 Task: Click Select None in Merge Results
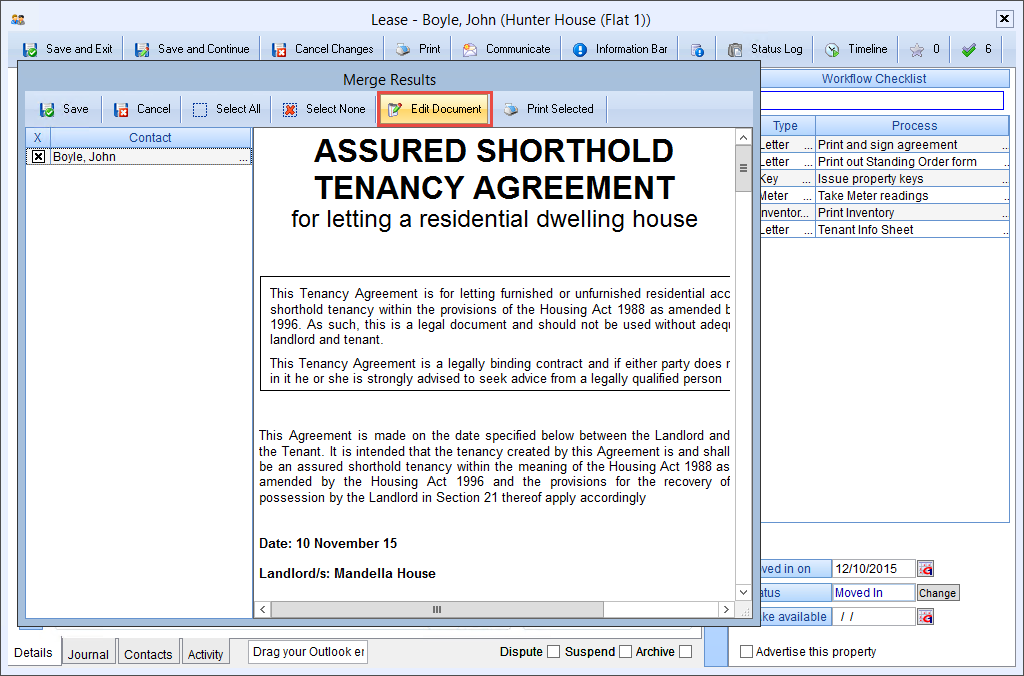point(325,109)
